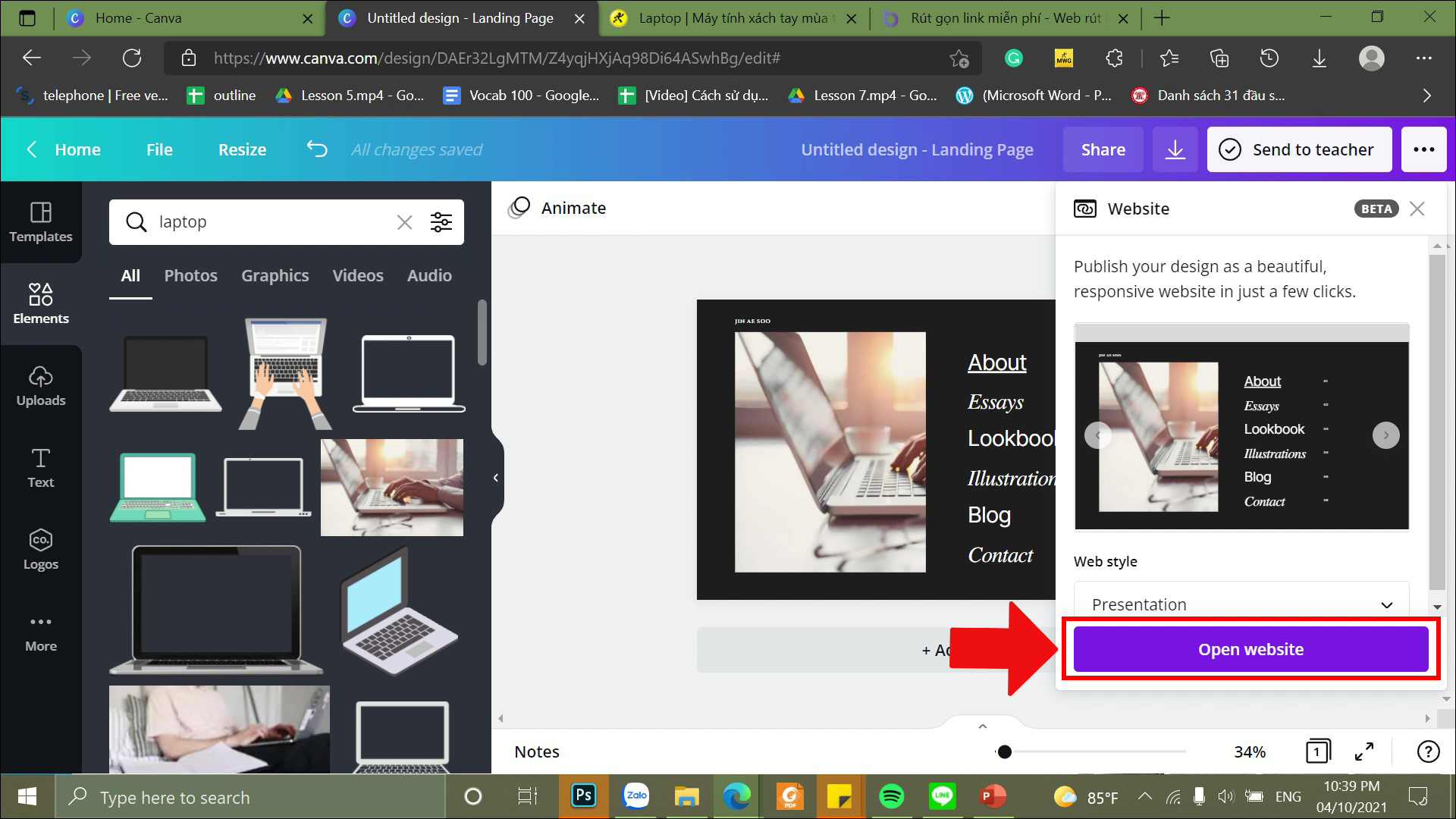The width and height of the screenshot is (1456, 819).
Task: Open the Uploads panel
Action: point(40,387)
